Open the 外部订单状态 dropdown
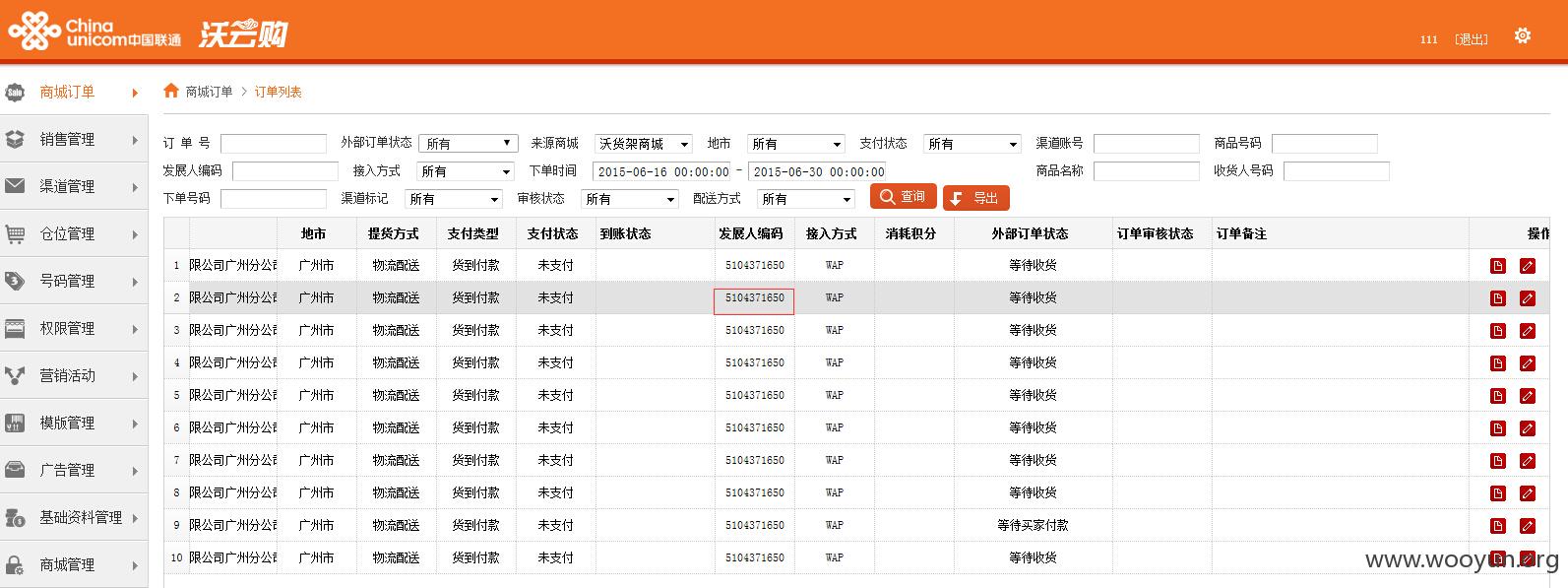Screen dimensions: 1568x588 [469, 144]
